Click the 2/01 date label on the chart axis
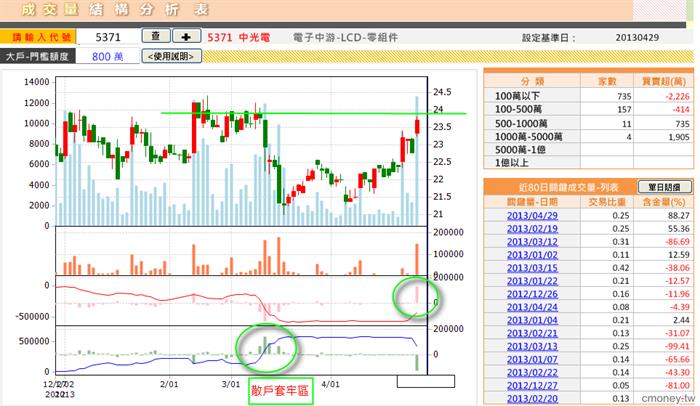The image size is (700, 406). 169,384
